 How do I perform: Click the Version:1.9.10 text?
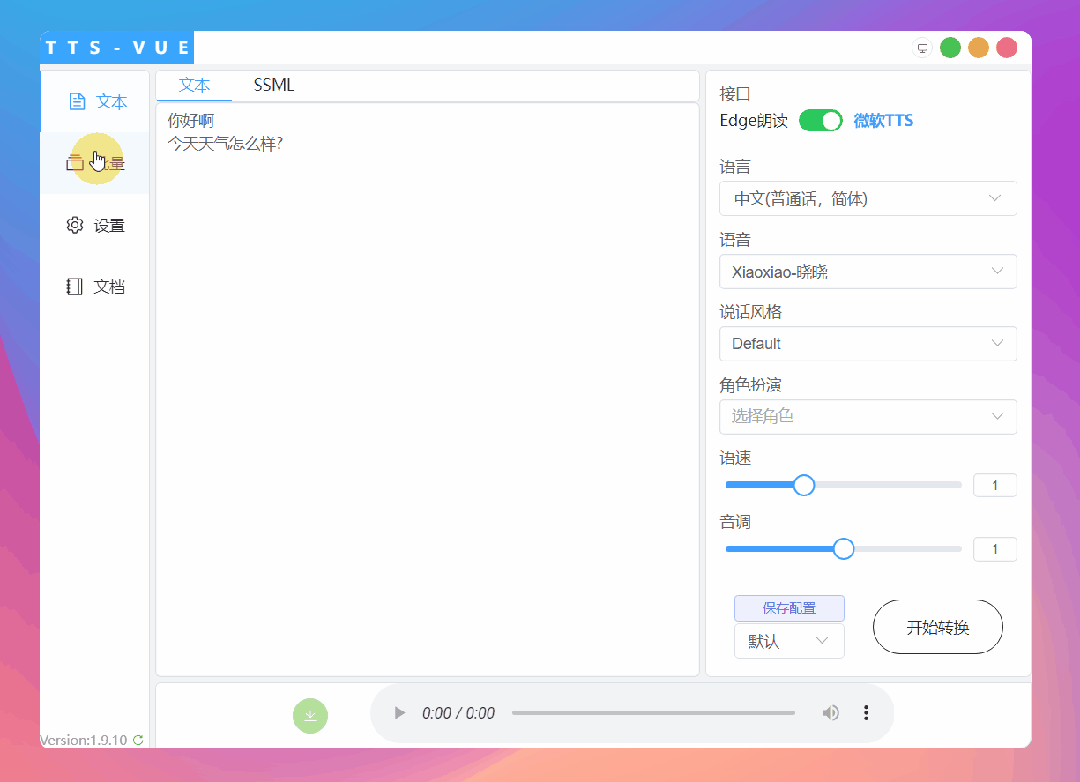[84, 740]
